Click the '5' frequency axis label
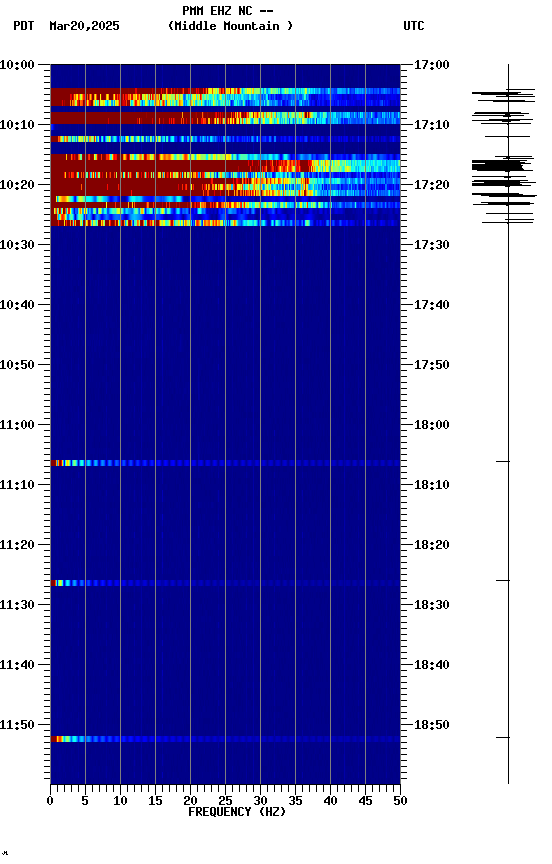This screenshot has height=864, width=552. pyautogui.click(x=85, y=801)
